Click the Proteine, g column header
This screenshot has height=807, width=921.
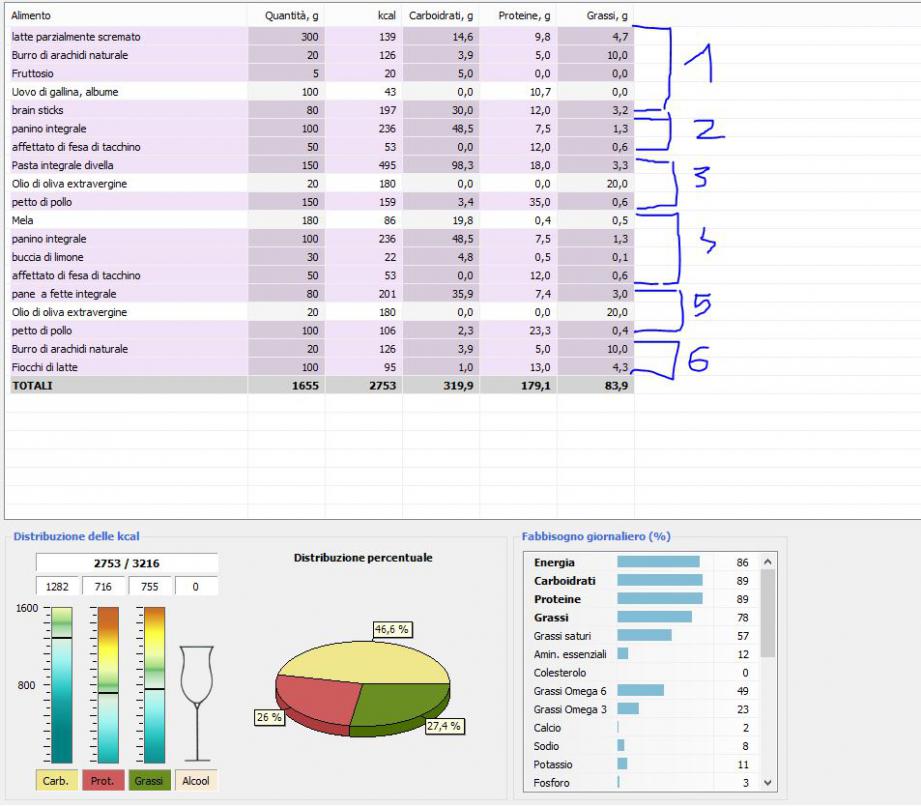pyautogui.click(x=518, y=16)
